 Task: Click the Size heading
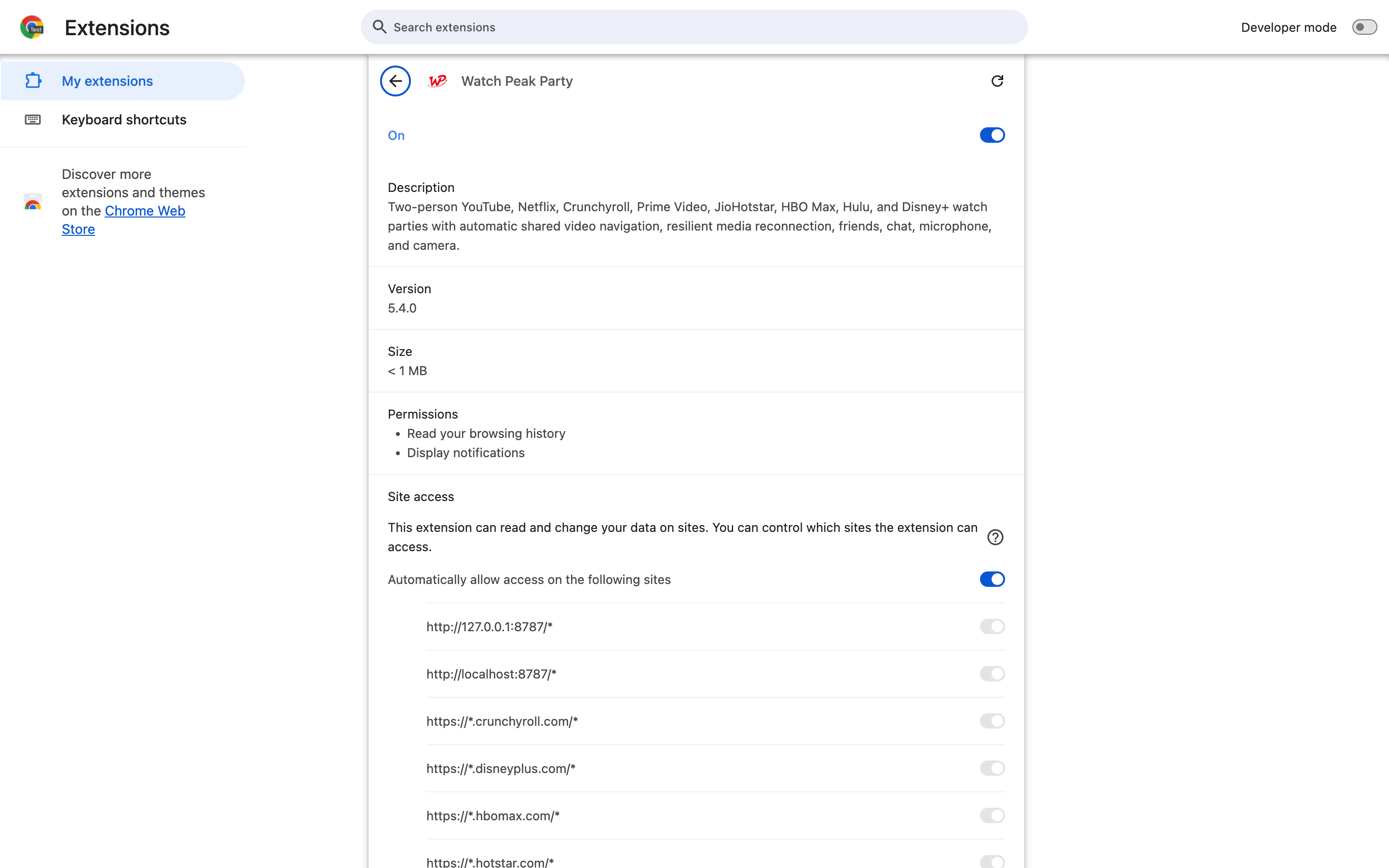[x=400, y=352]
